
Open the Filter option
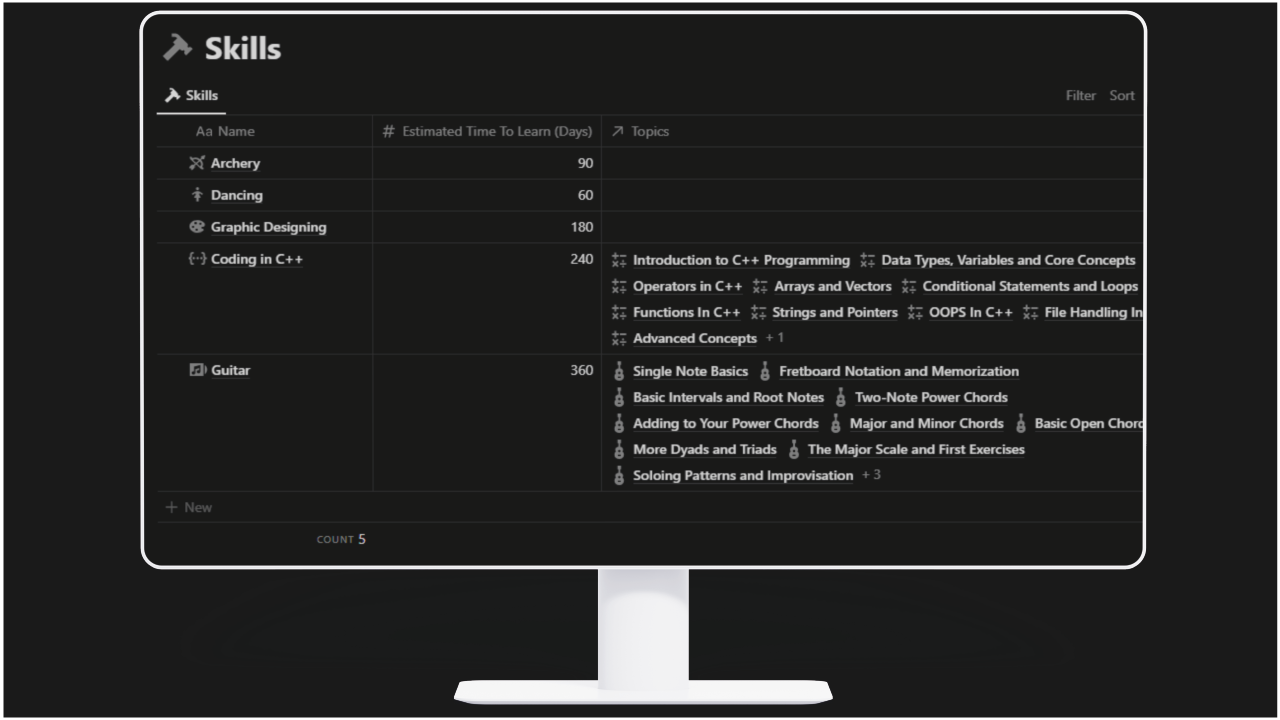click(x=1081, y=96)
